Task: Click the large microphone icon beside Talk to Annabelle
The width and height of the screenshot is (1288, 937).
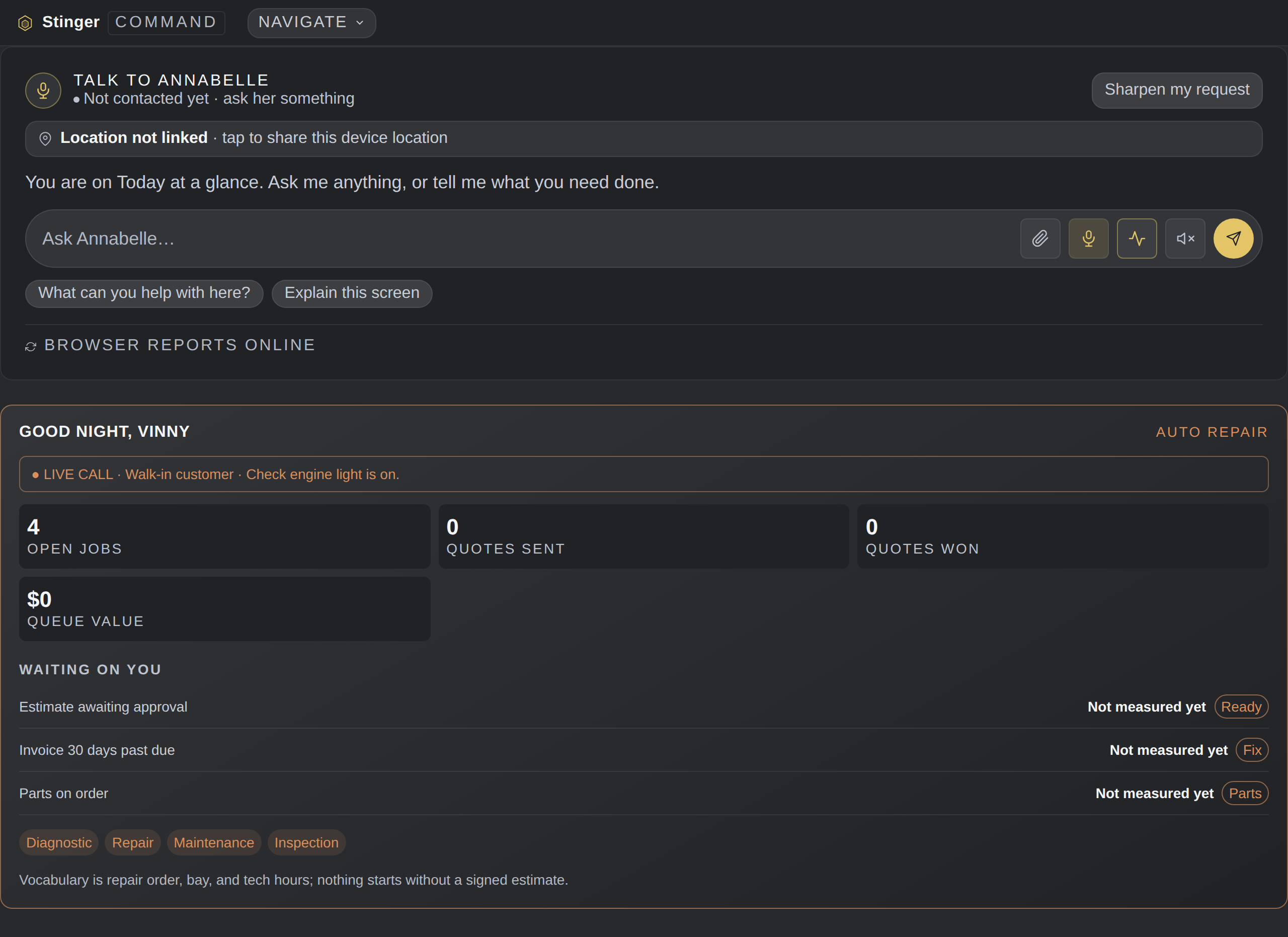Action: tap(43, 90)
